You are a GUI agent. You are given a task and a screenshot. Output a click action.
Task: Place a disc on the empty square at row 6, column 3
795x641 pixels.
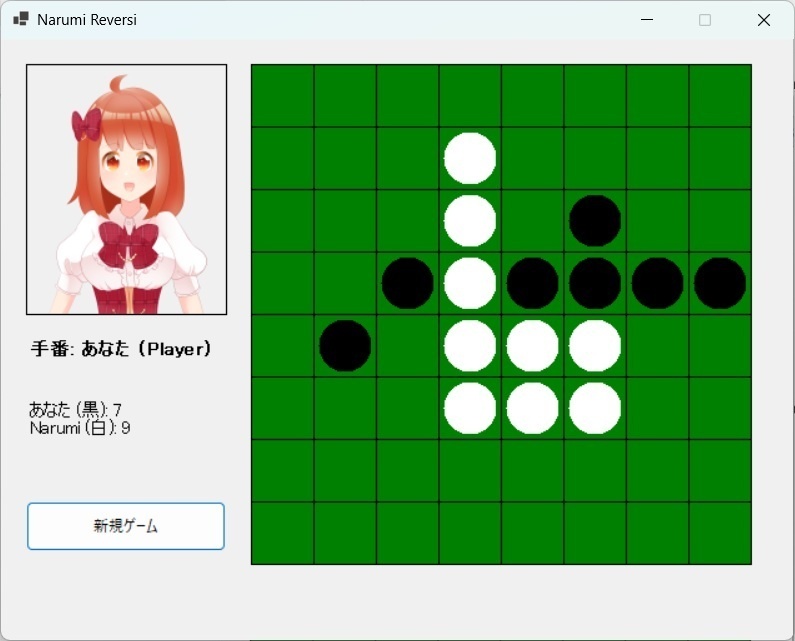[408, 408]
